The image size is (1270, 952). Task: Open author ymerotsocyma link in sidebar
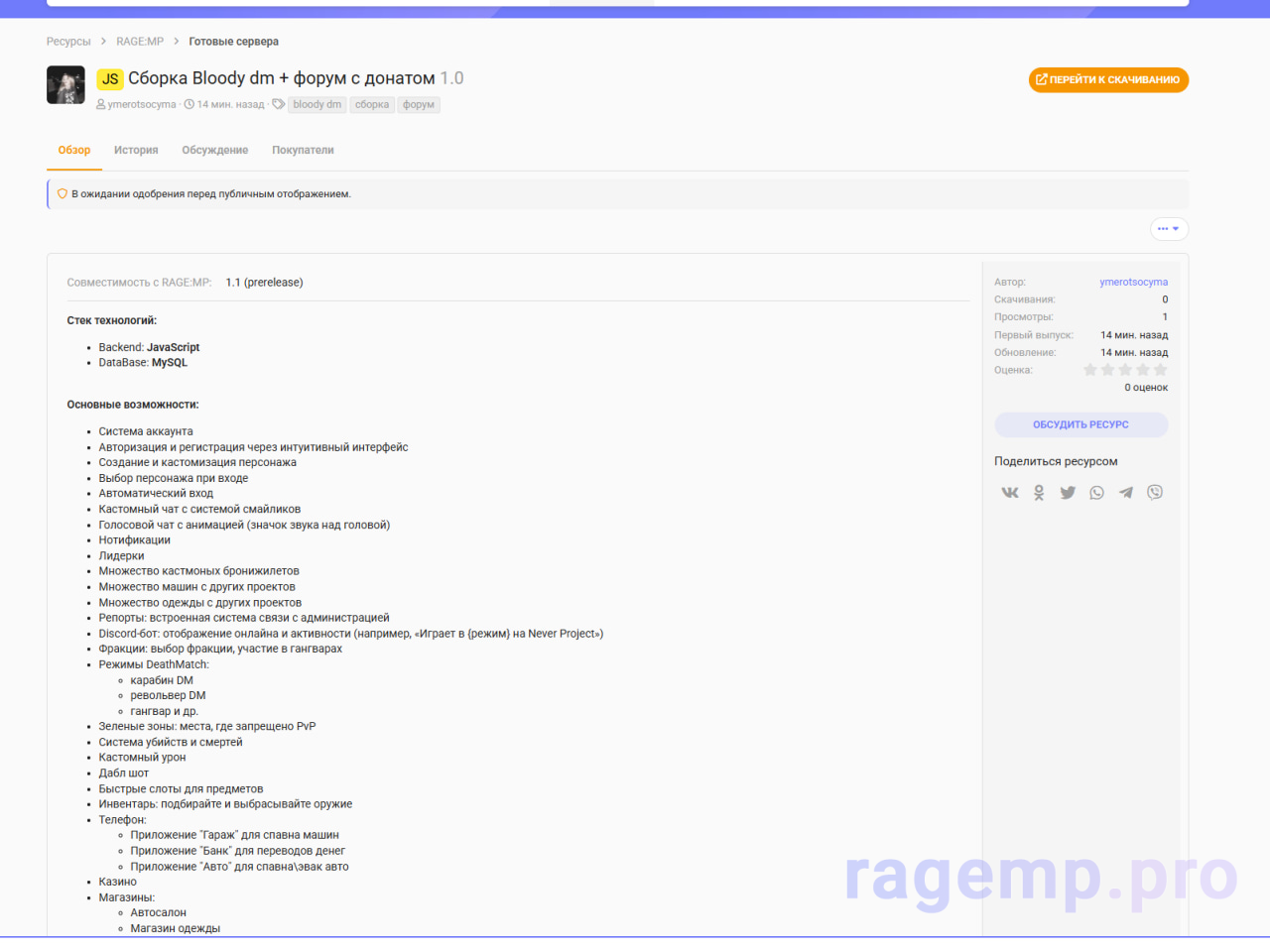(x=1133, y=283)
